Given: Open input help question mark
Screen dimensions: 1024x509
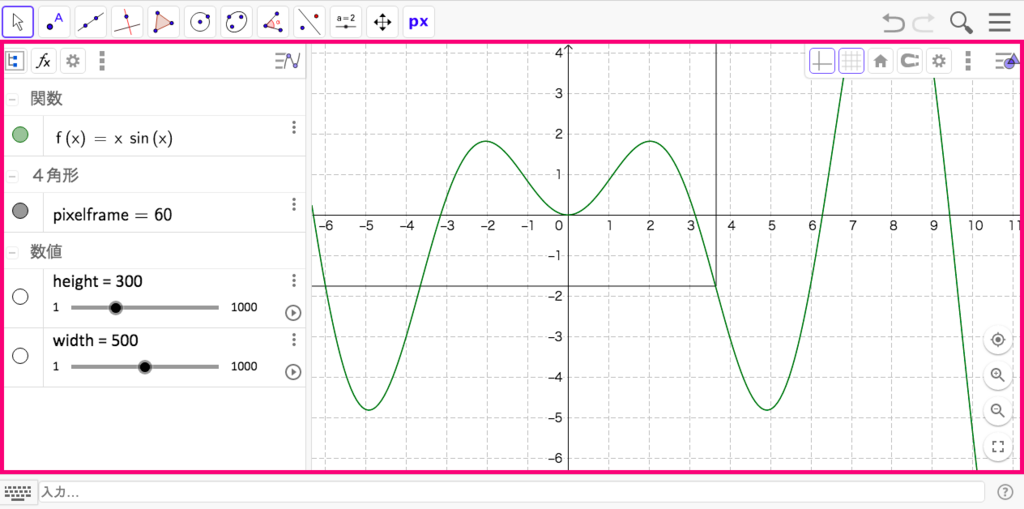Looking at the screenshot, I should pyautogui.click(x=1005, y=492).
